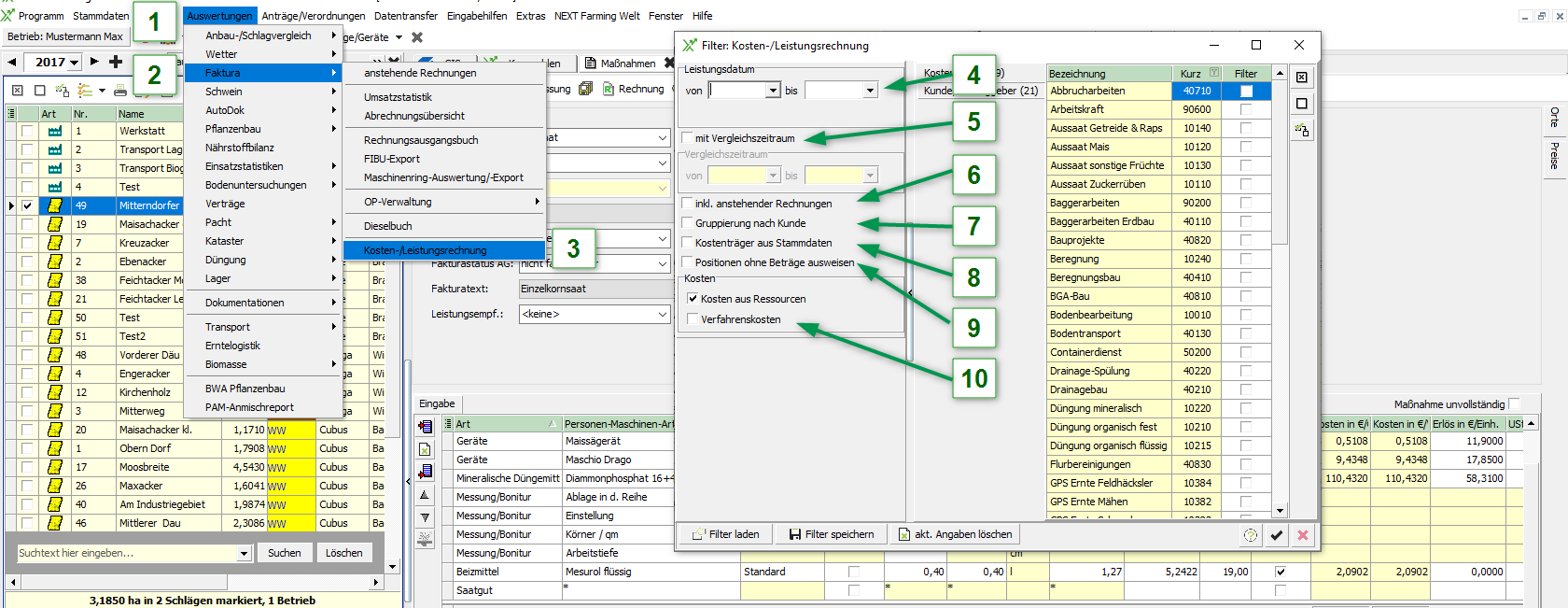Click the plus icon next to year 2017
1568x608 pixels.
pyautogui.click(x=116, y=62)
